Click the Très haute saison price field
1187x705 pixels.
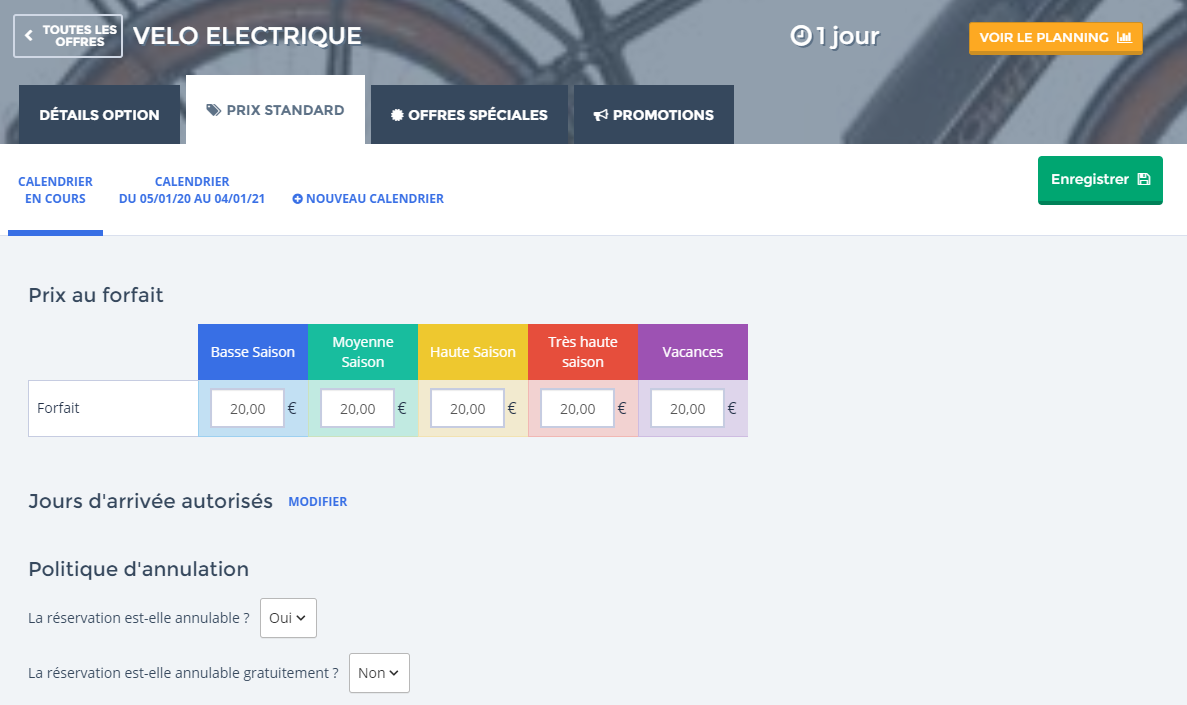(x=577, y=408)
